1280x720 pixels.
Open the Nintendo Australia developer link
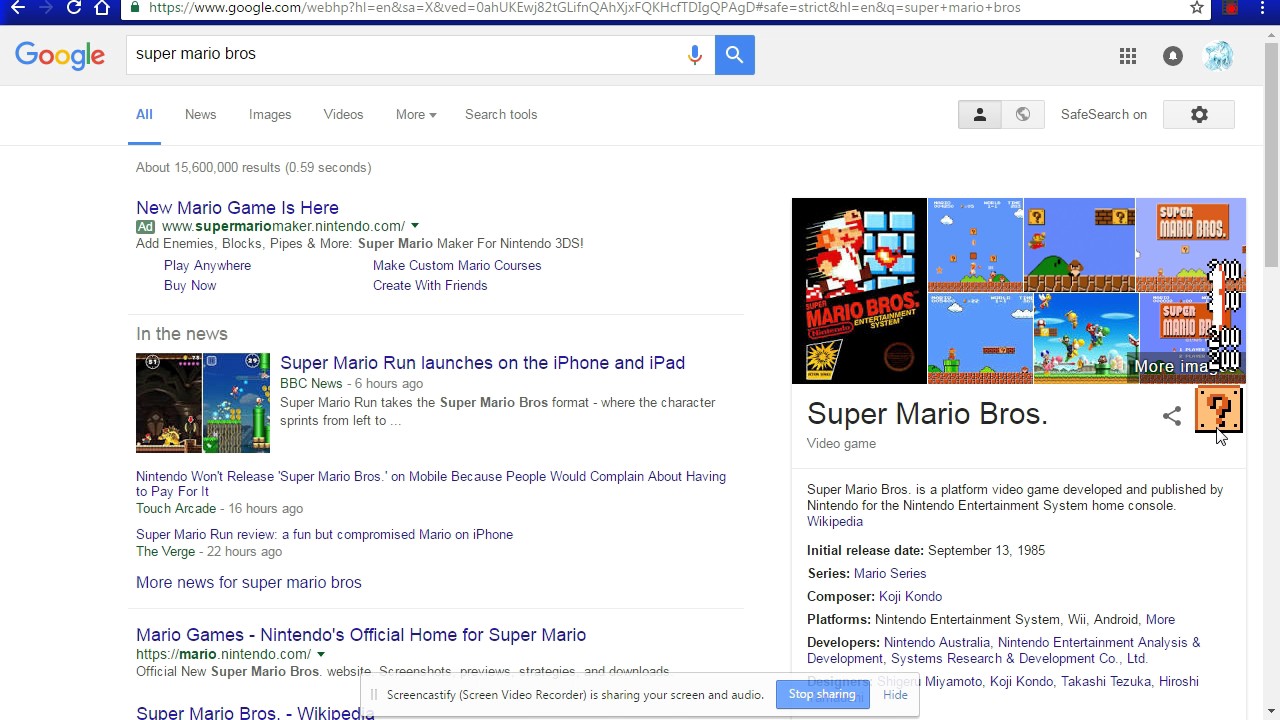coord(937,643)
